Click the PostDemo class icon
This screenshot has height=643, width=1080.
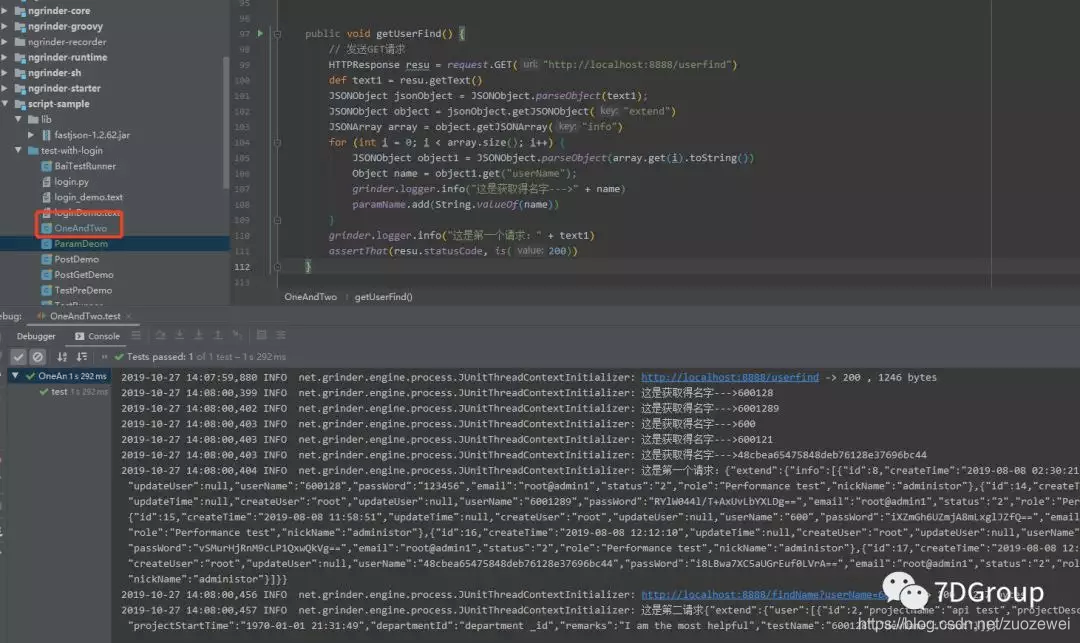coord(46,260)
